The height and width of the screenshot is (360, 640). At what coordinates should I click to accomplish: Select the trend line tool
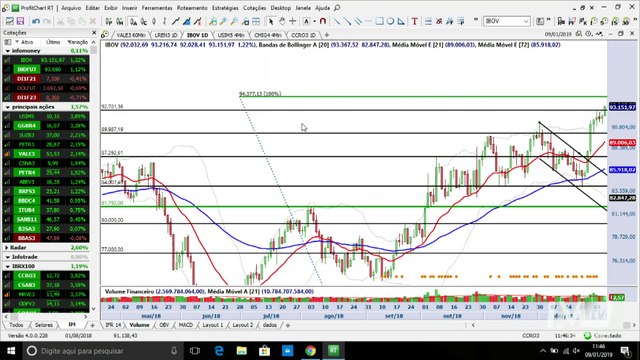[336, 21]
